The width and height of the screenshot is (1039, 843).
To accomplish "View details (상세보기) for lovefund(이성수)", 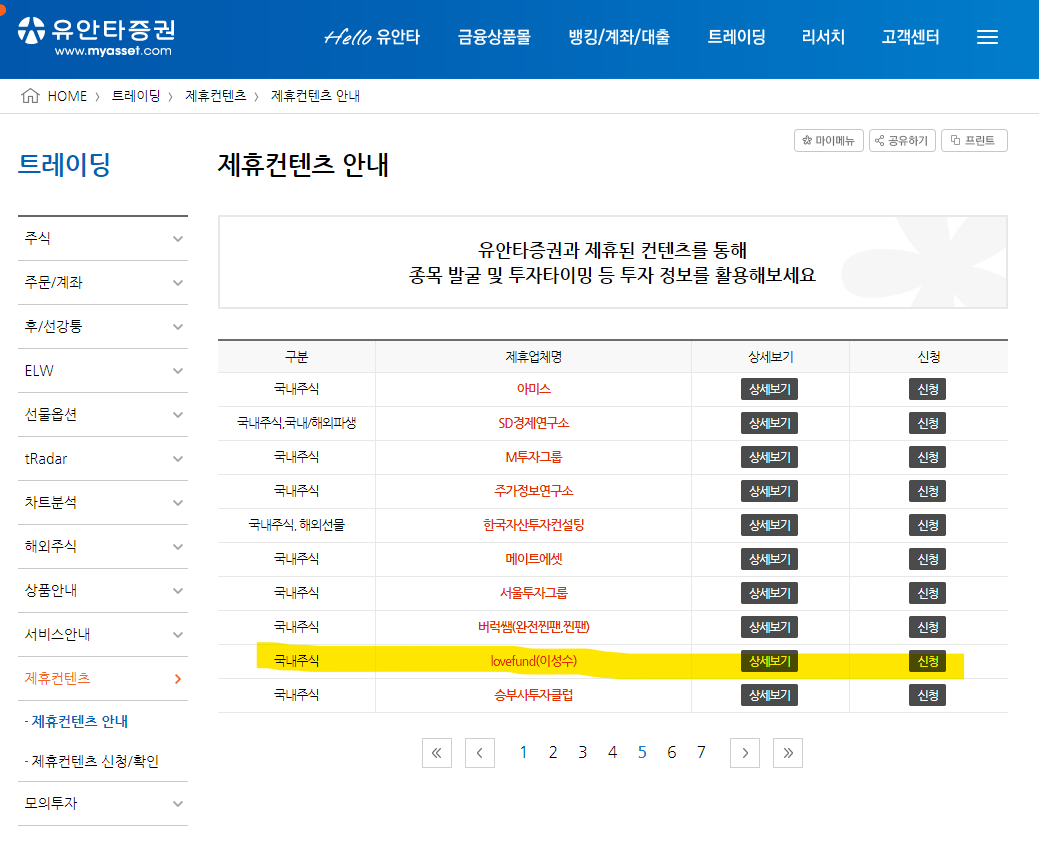I will [769, 661].
